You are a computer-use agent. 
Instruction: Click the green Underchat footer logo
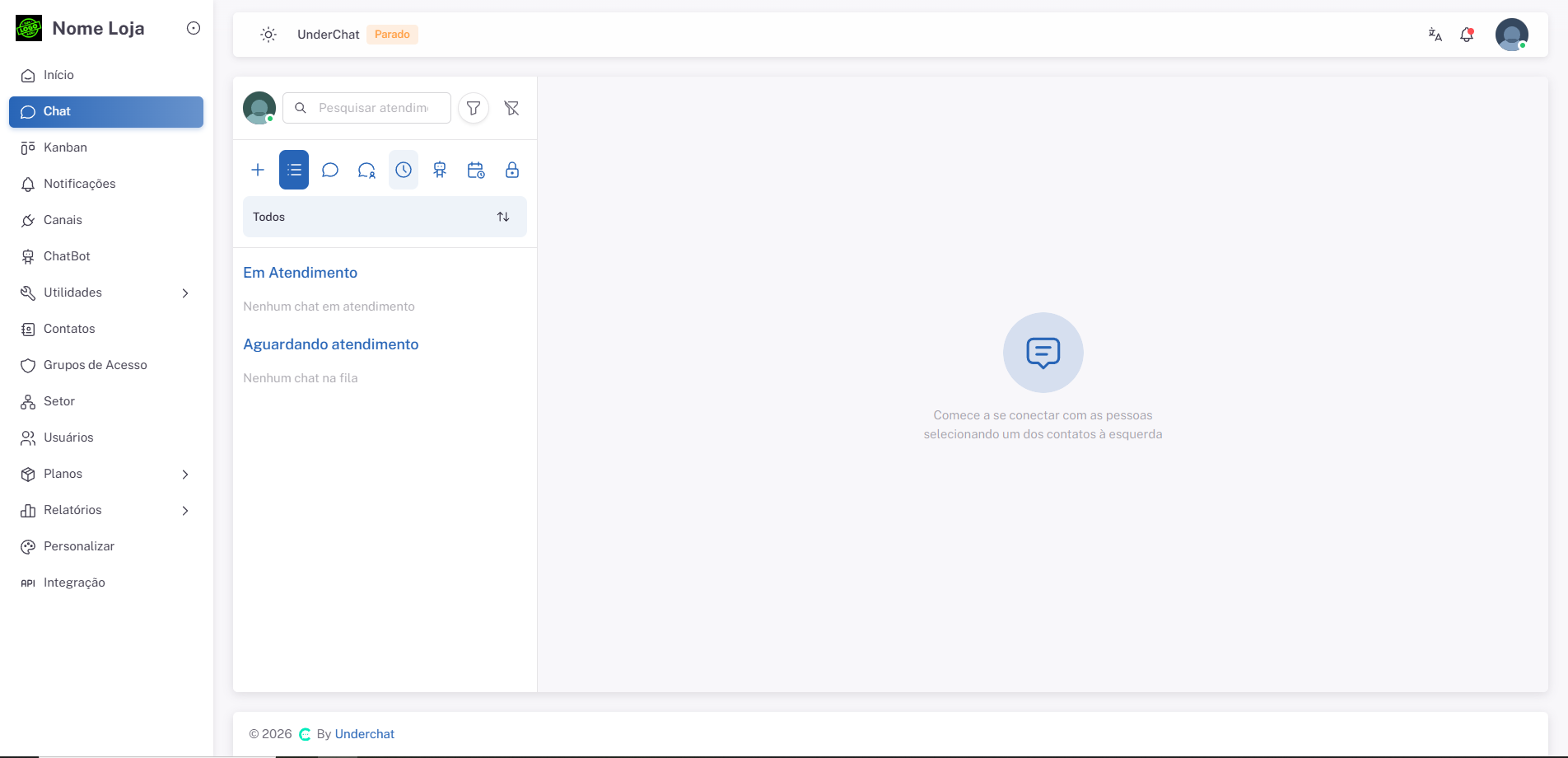[x=305, y=734]
